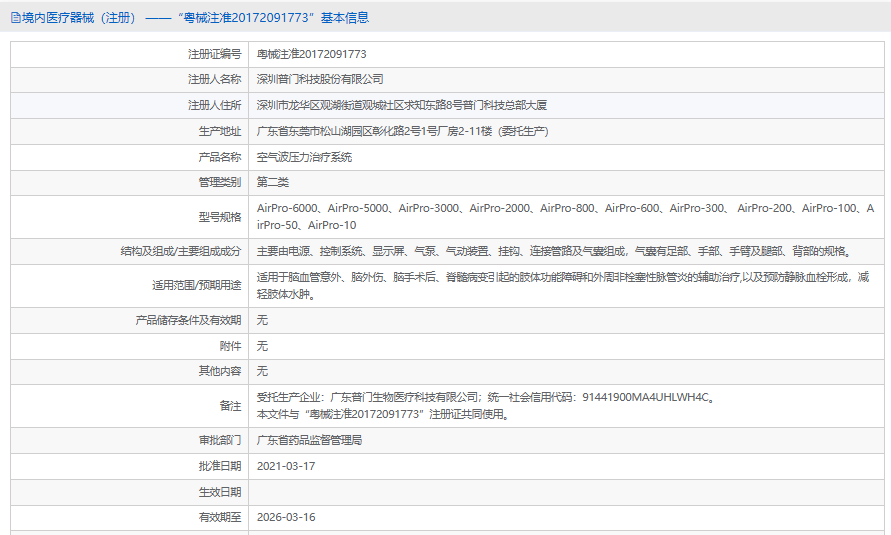Select the 无 value in the 产品储存条件及有效期 row

point(262,321)
